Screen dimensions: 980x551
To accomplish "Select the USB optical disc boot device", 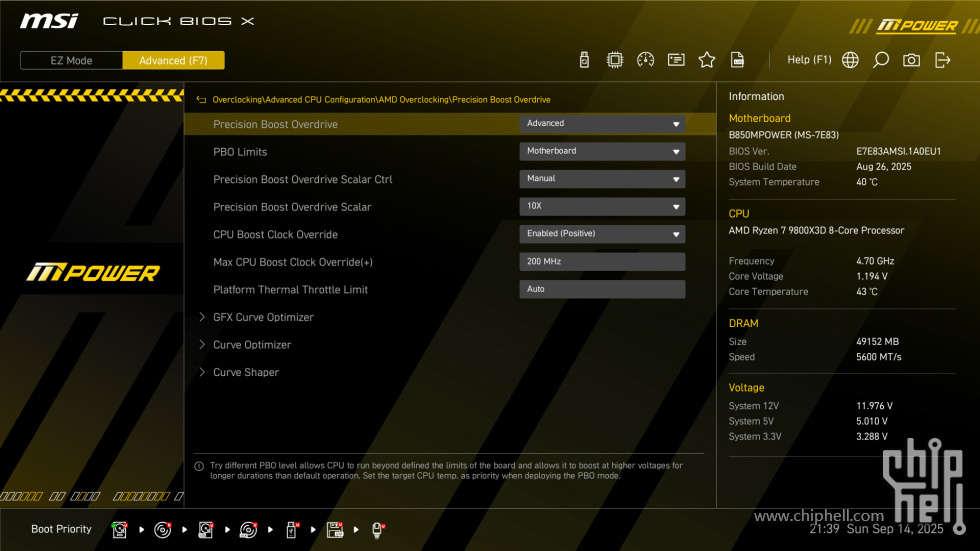I will 248,530.
